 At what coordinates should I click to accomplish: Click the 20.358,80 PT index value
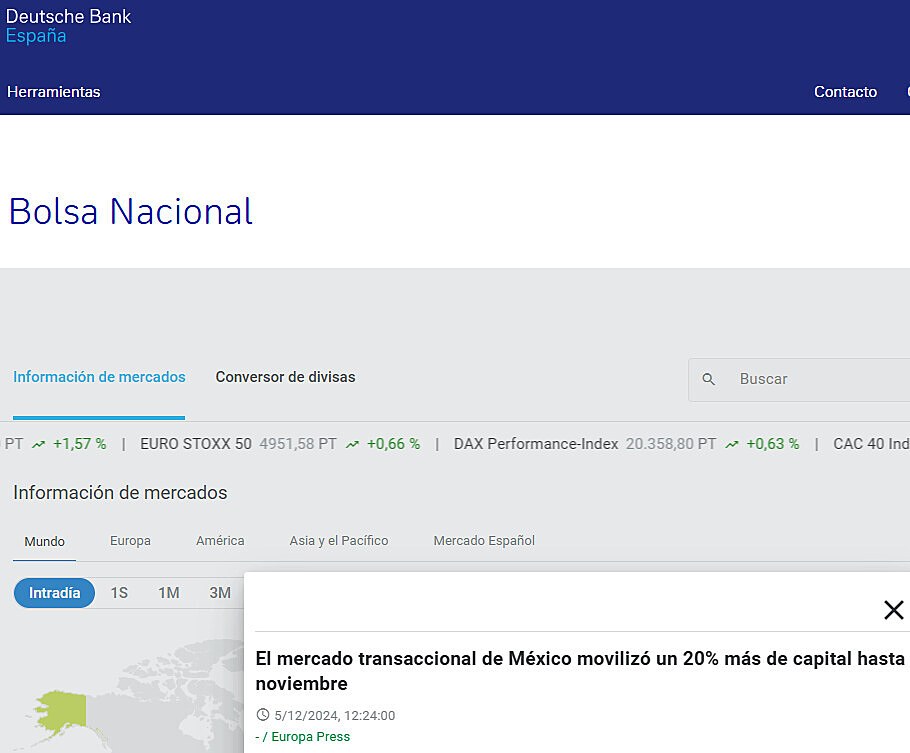[x=671, y=444]
